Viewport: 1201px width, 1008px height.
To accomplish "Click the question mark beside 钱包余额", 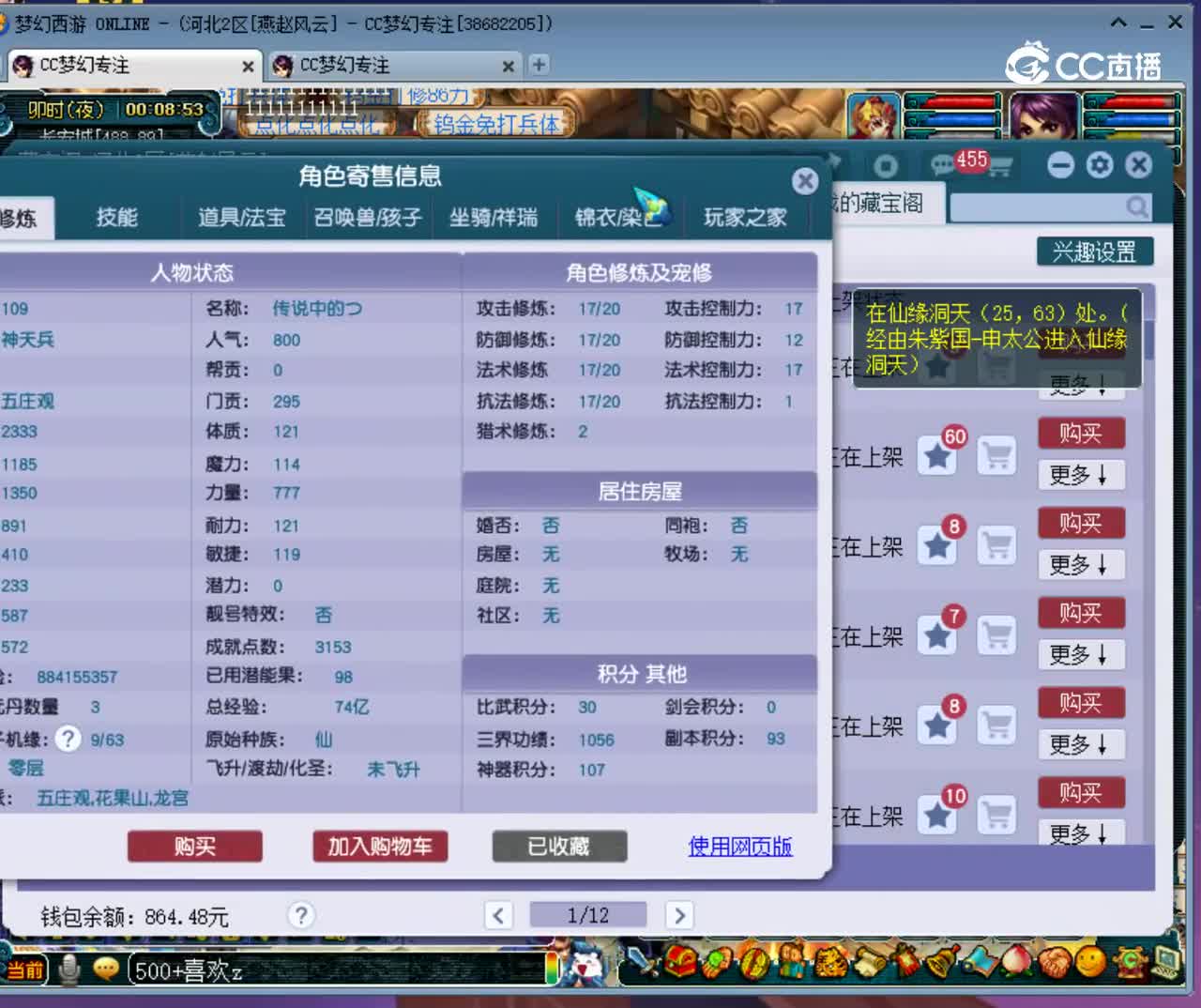I will coord(300,915).
